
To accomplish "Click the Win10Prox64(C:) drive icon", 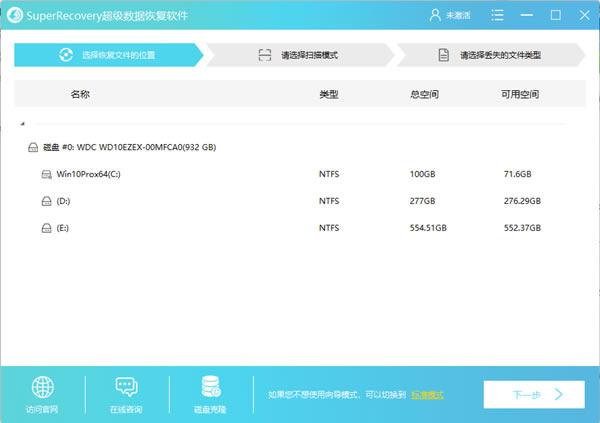I will [x=46, y=174].
